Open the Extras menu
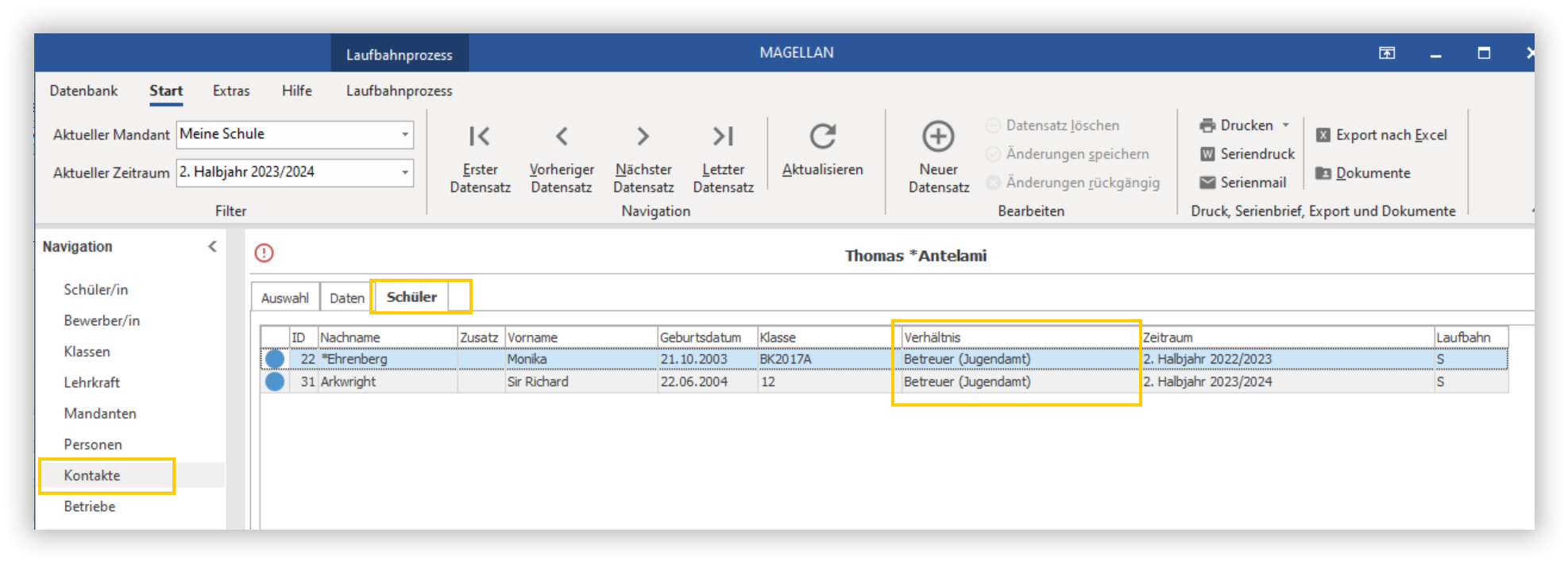This screenshot has height=563, width=1568. 231,91
